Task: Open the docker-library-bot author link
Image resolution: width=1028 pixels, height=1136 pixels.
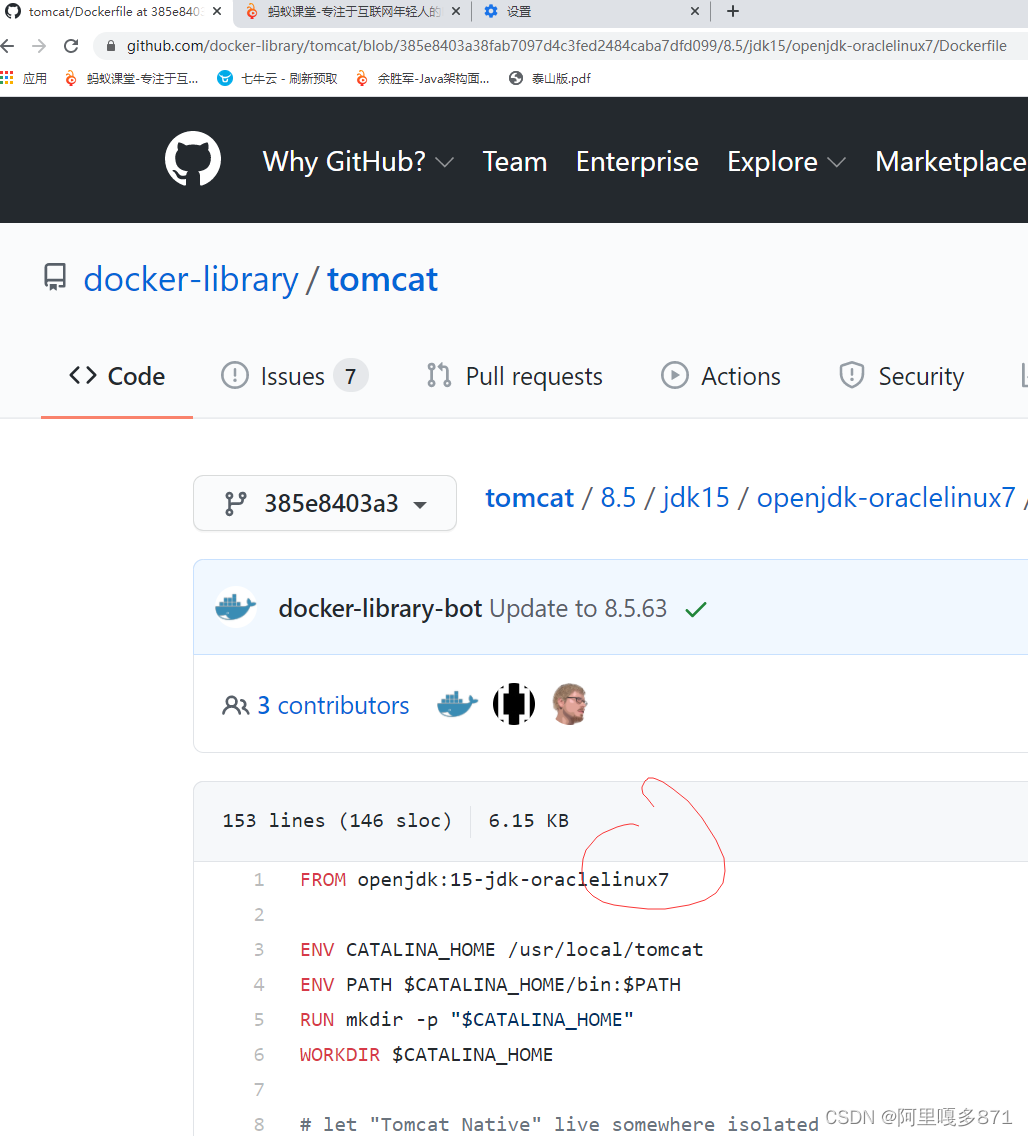Action: click(380, 609)
